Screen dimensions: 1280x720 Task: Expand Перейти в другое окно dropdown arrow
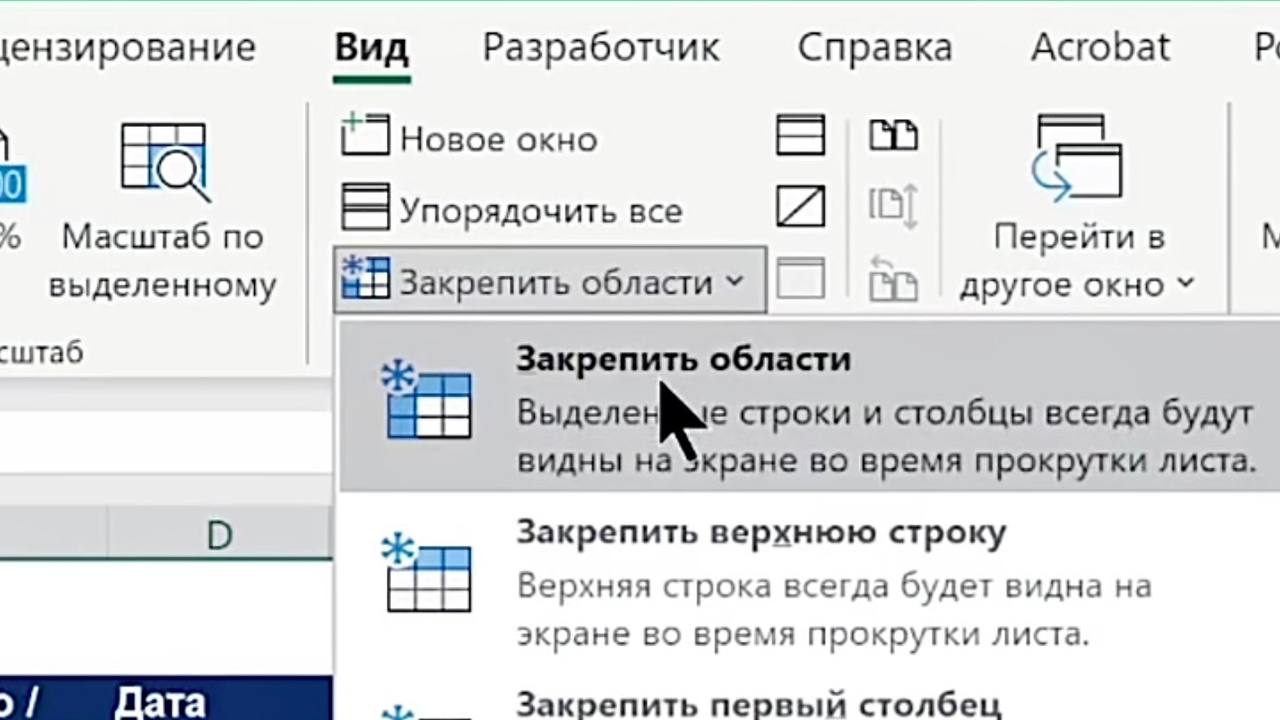[x=1186, y=284]
